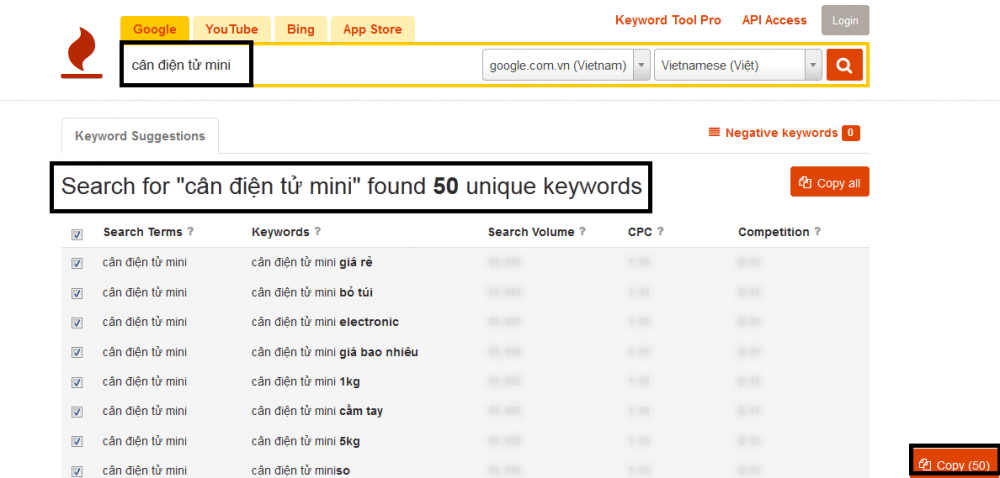Image resolution: width=1000 pixels, height=478 pixels.
Task: Click keyword 'cân điện tử mini 1kg'
Action: click(306, 381)
